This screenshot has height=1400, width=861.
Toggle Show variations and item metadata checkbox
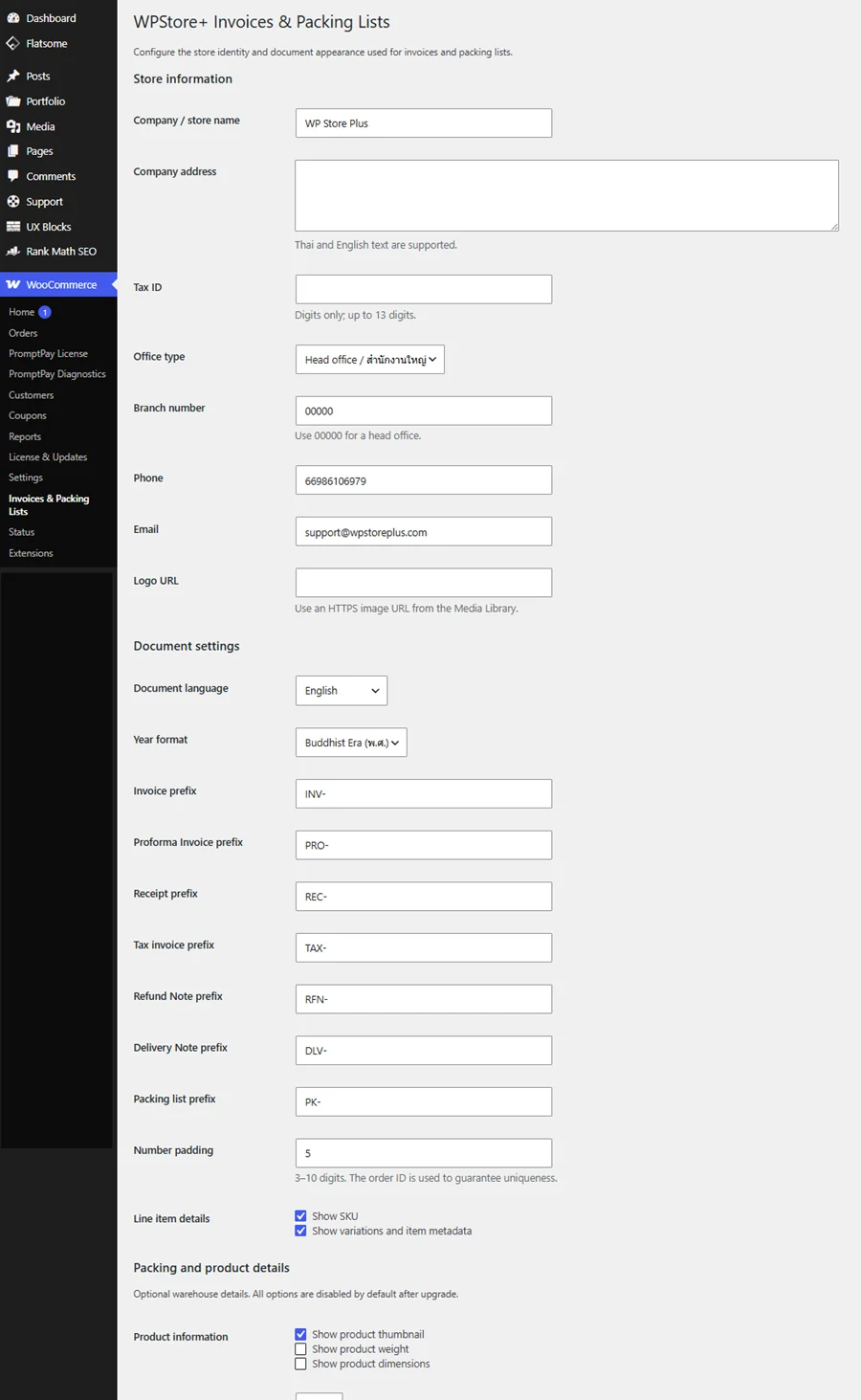[300, 1231]
